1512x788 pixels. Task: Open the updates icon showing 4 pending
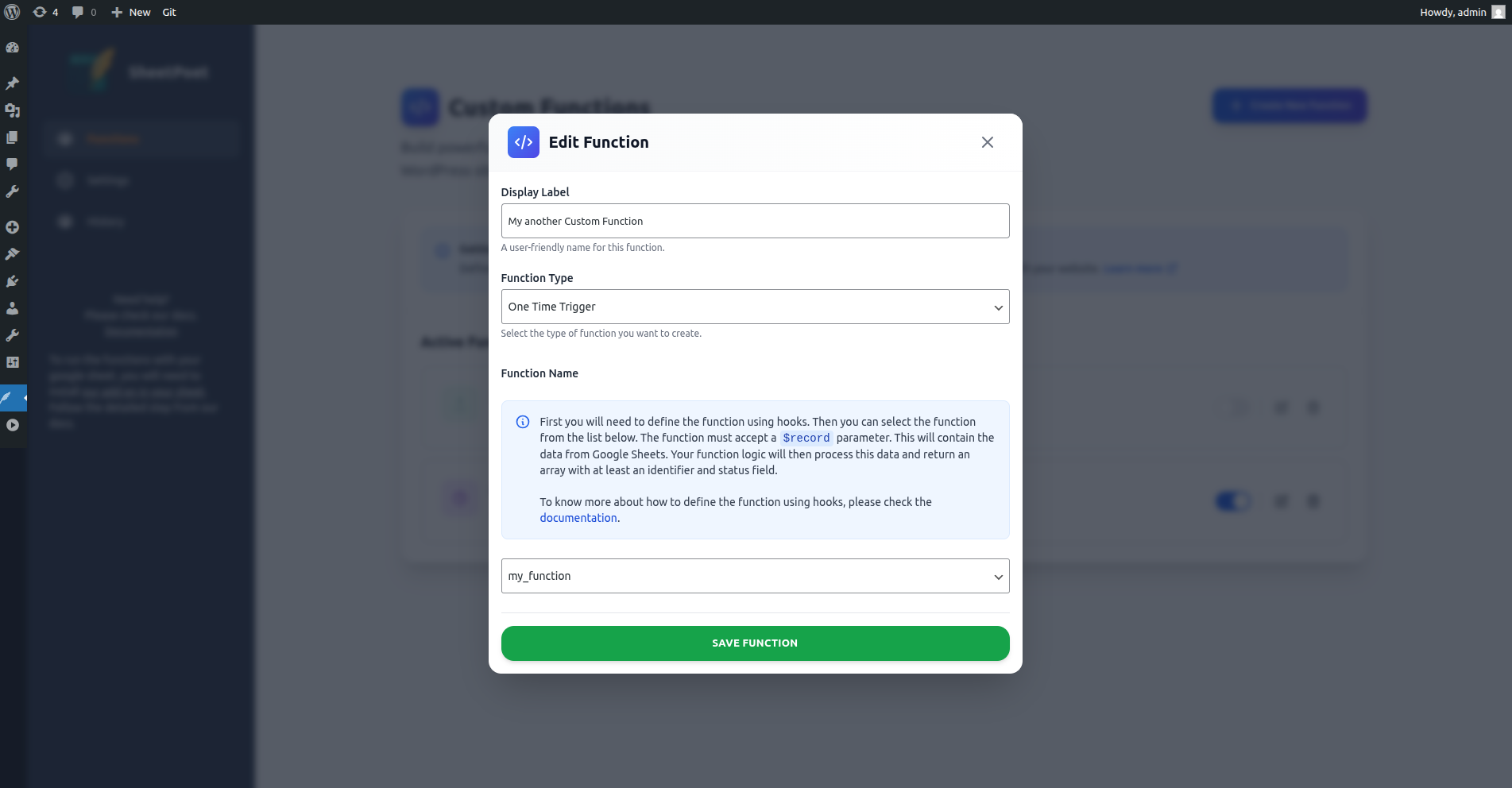click(45, 12)
